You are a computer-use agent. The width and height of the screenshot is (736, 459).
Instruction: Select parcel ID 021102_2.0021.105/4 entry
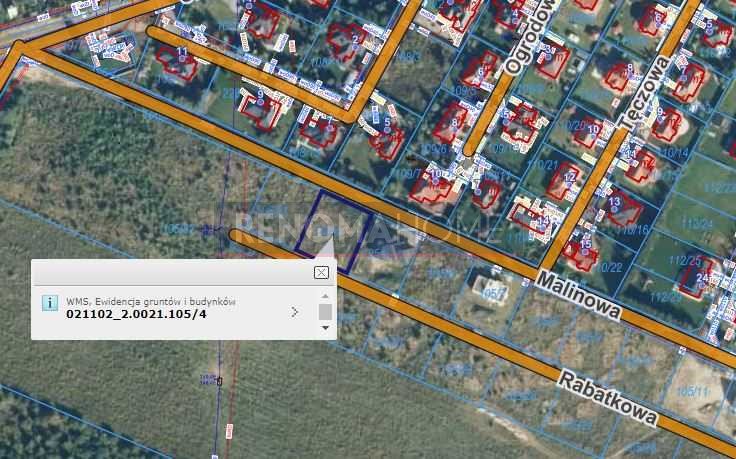click(x=137, y=314)
